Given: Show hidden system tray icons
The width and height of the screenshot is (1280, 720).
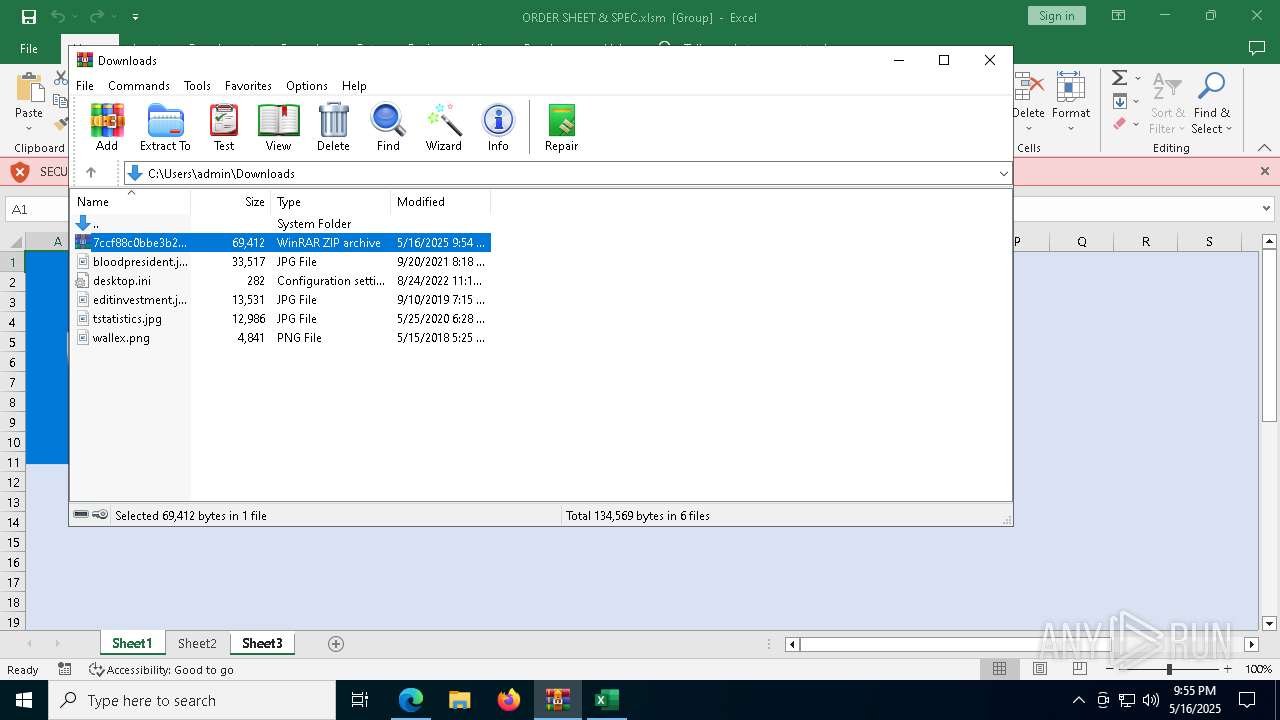Looking at the screenshot, I should [x=1078, y=700].
